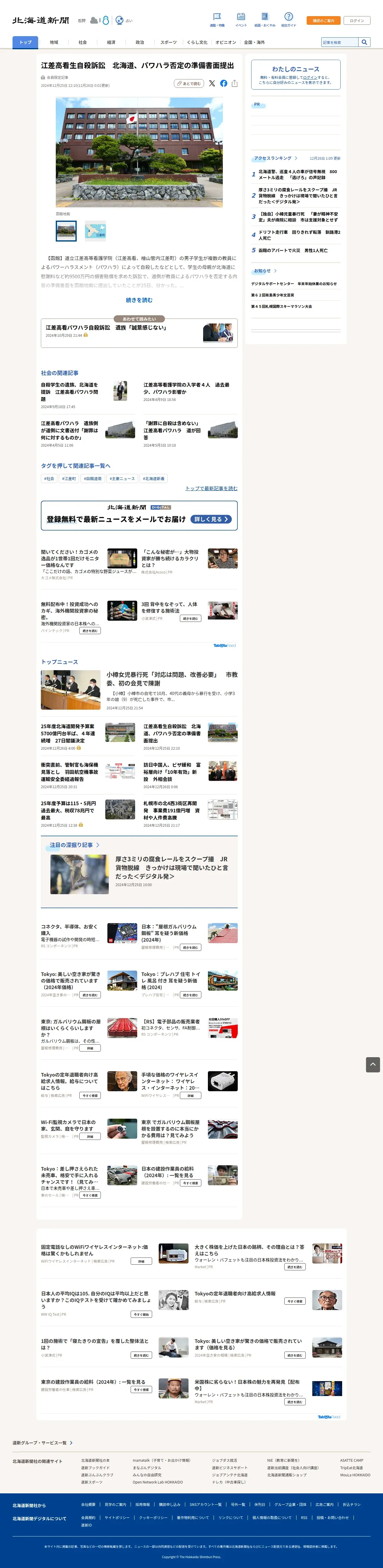Click the #北海道新聞 tag
This screenshot has height=1568, width=383.
[x=154, y=479]
